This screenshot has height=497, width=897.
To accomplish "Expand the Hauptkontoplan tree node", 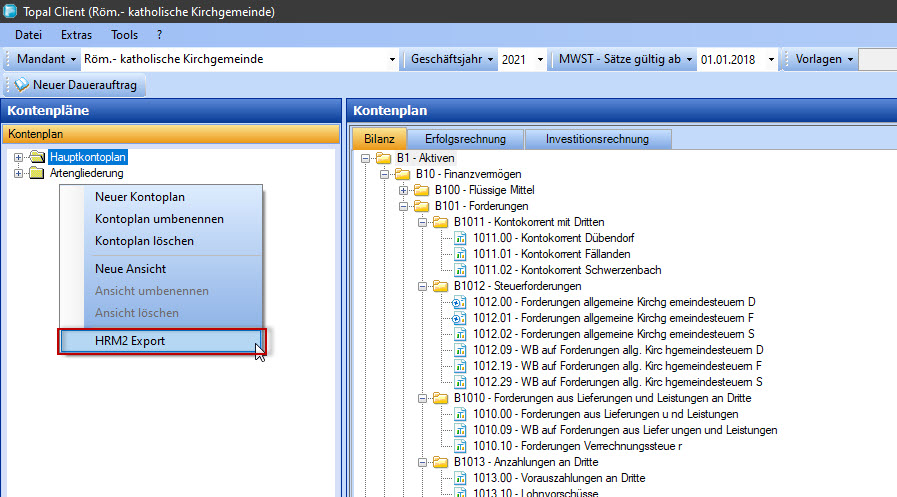I will click(18, 157).
